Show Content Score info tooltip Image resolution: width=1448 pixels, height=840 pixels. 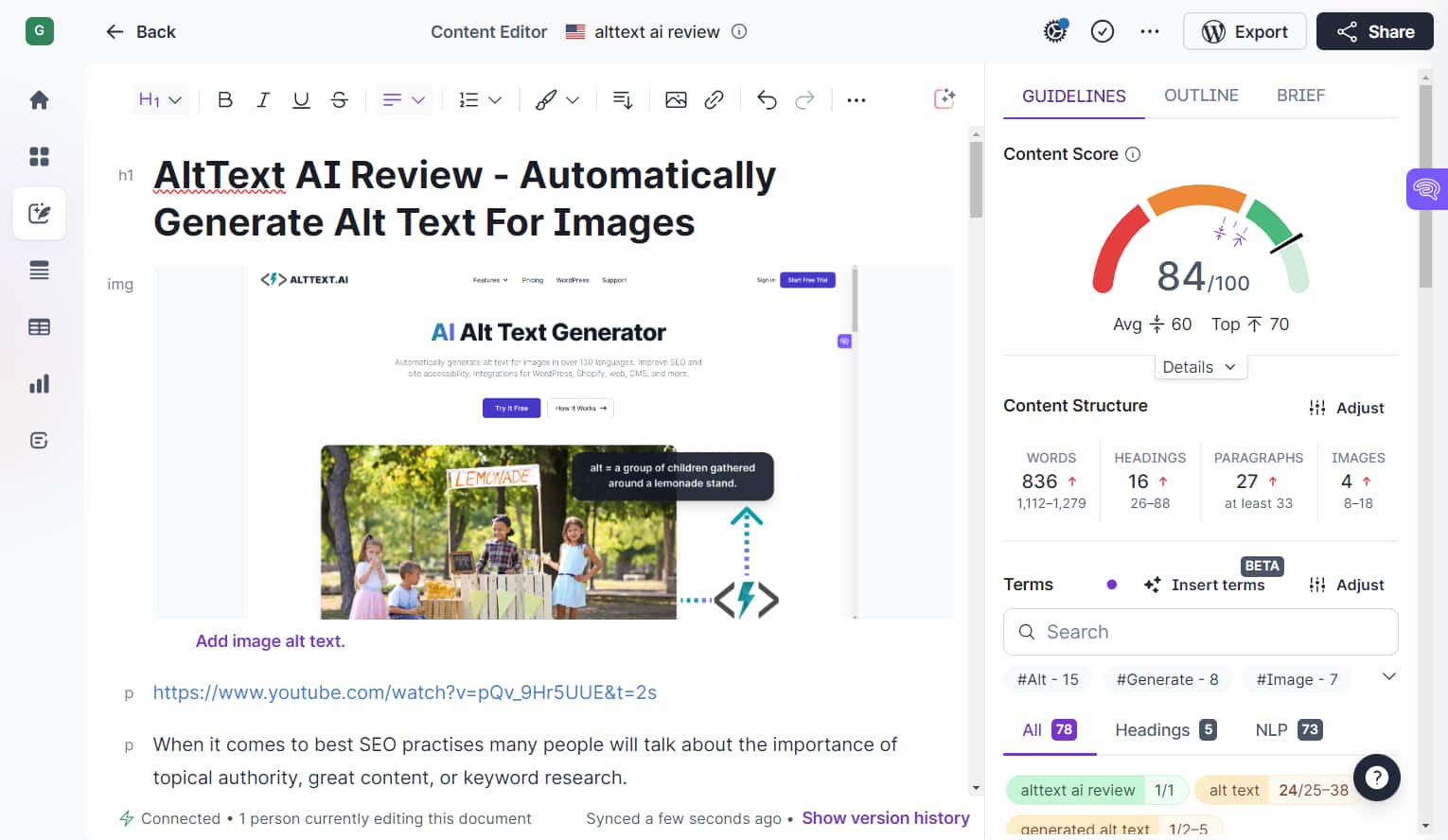click(1133, 154)
